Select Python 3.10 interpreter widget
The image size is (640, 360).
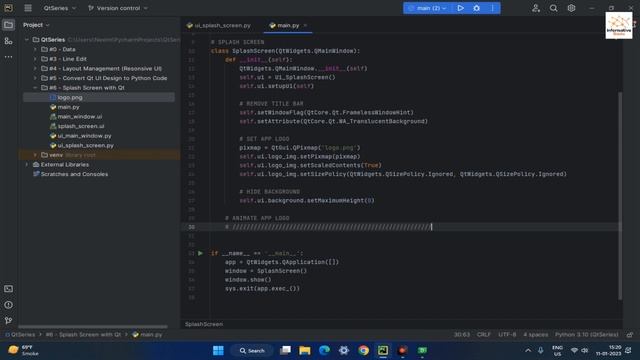tap(587, 335)
